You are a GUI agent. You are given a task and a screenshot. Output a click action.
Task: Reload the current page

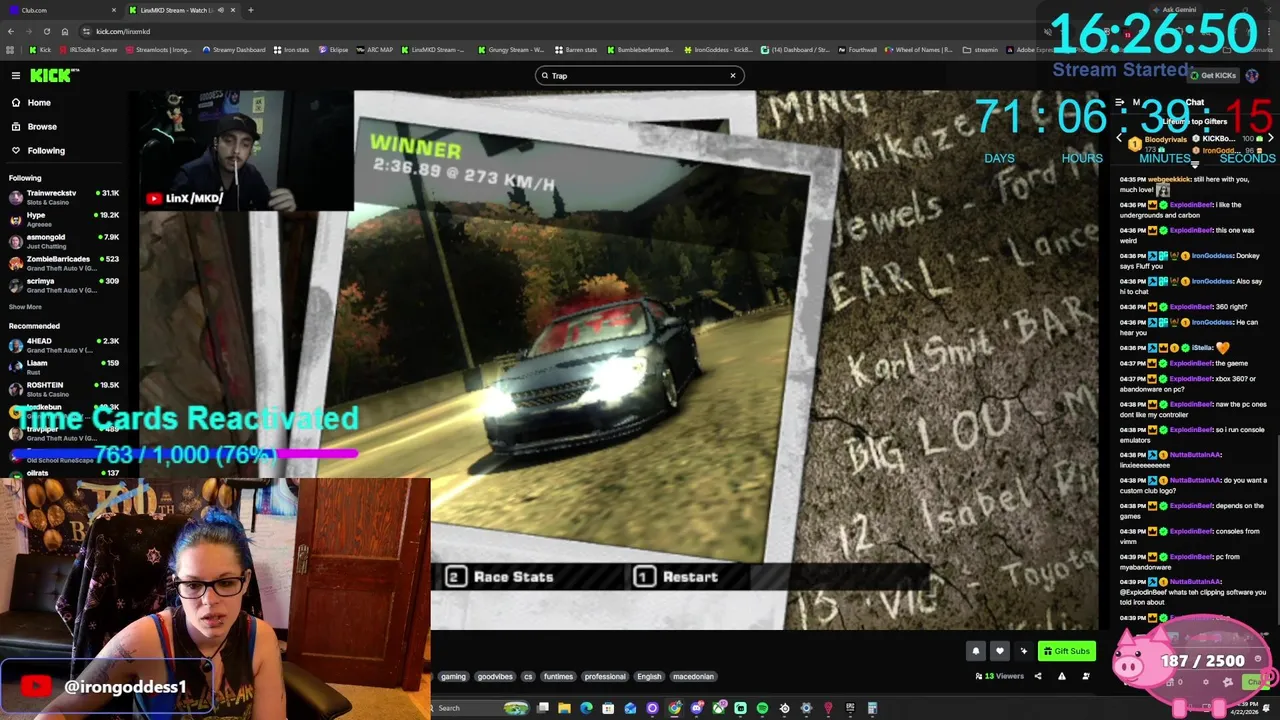coord(46,31)
